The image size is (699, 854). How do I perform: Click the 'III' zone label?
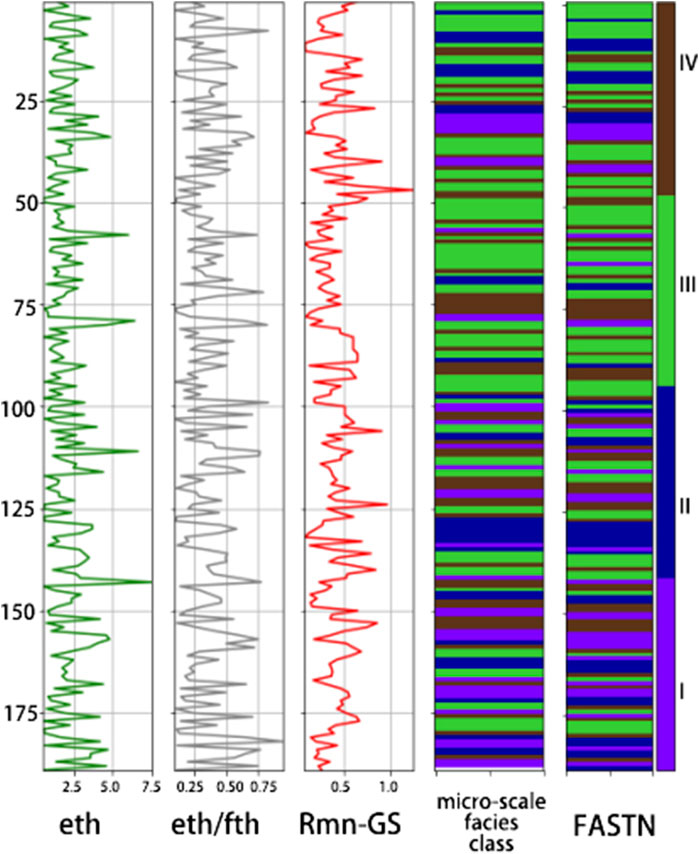pyautogui.click(x=688, y=284)
